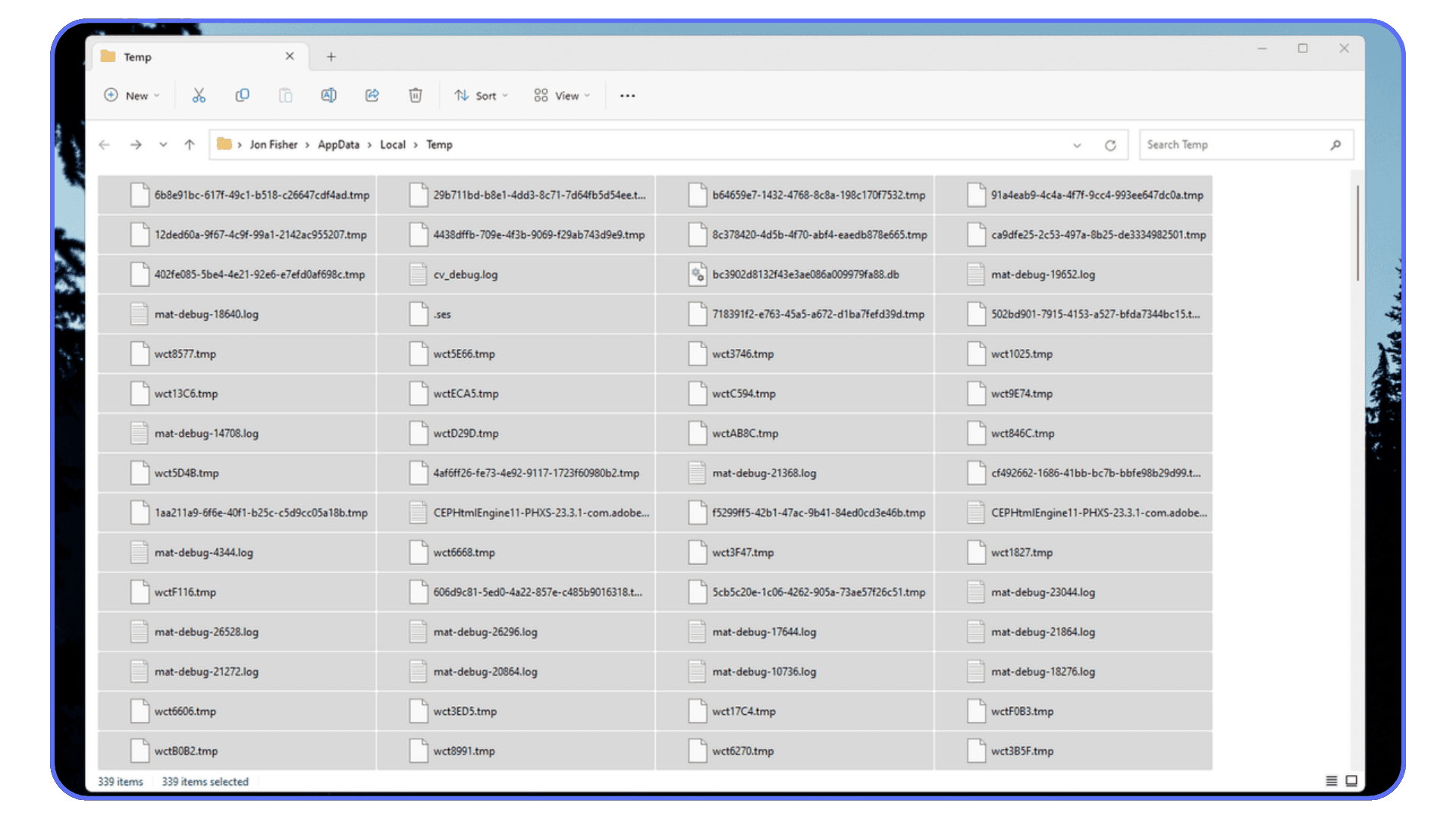
Task: Share selected files with the Share icon
Action: [372, 95]
